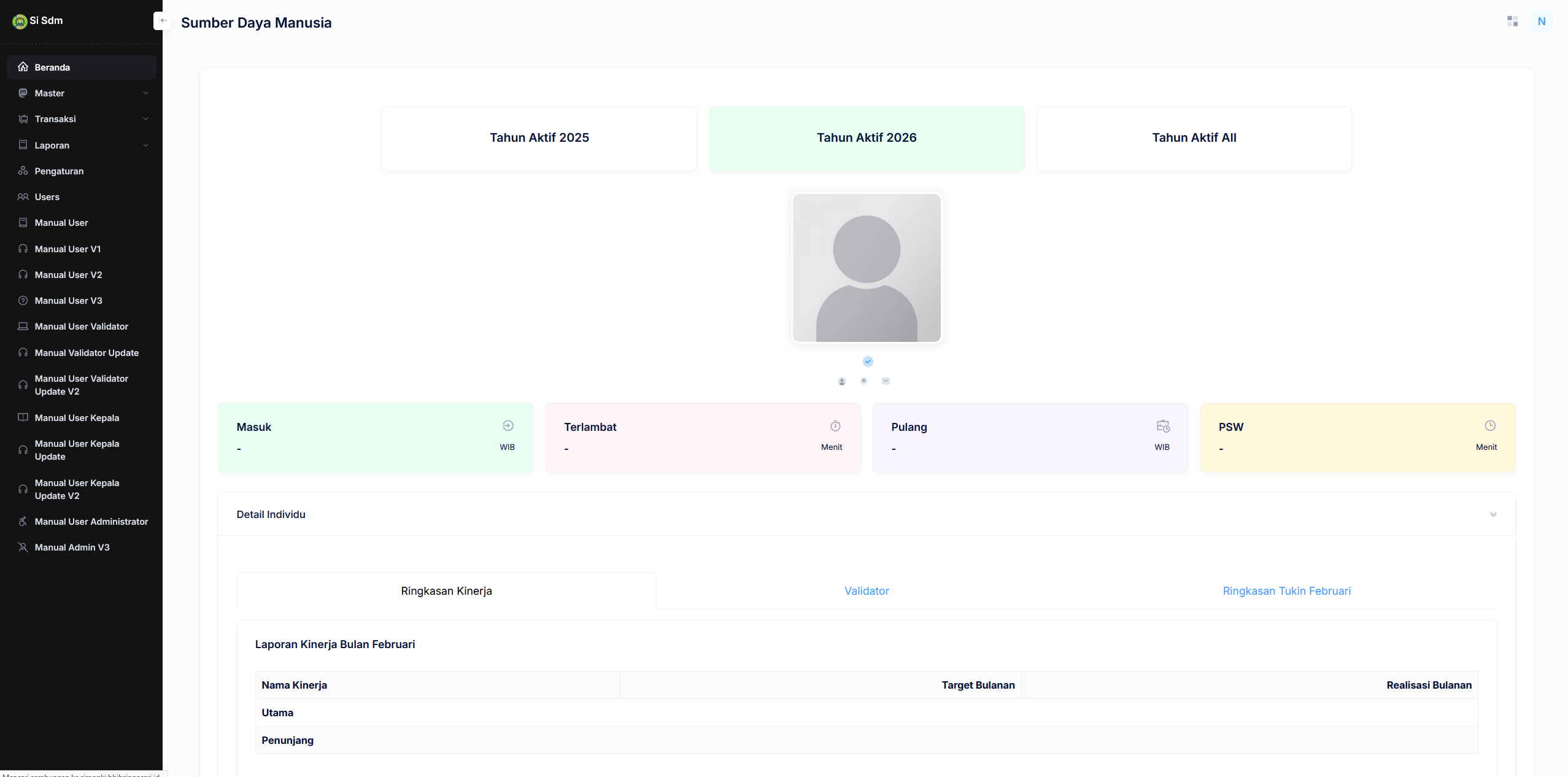Click the user avatar icon below the profile photo
This screenshot has height=777, width=1568.
click(x=841, y=381)
